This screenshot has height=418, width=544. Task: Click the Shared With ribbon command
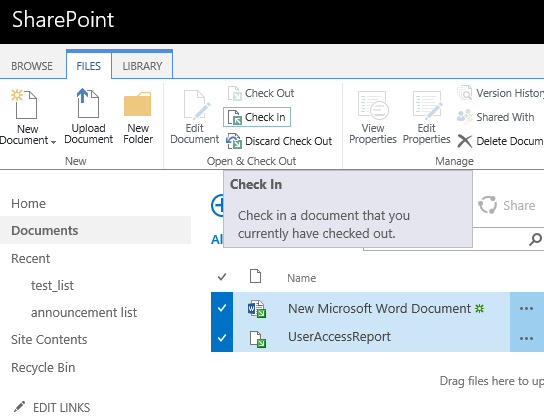click(496, 117)
